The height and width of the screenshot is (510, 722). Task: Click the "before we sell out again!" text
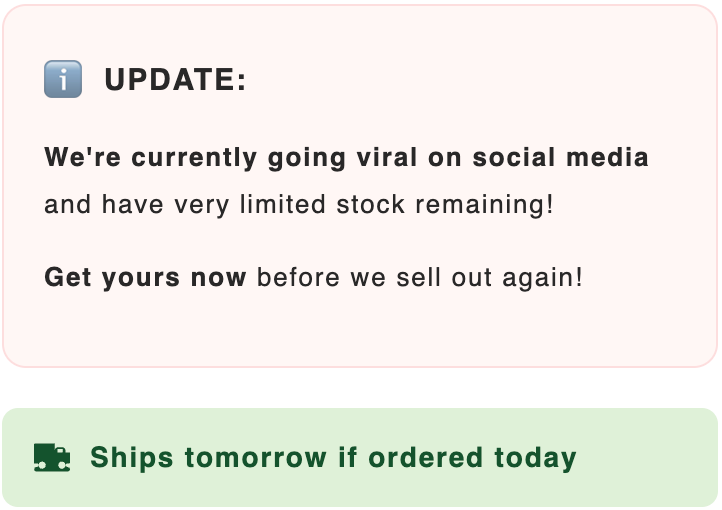[420, 277]
